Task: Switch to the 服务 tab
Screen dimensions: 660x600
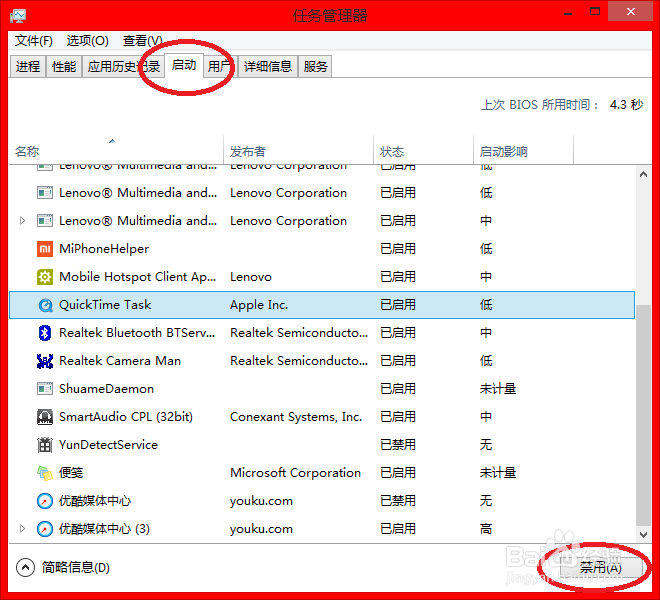Action: 315,67
